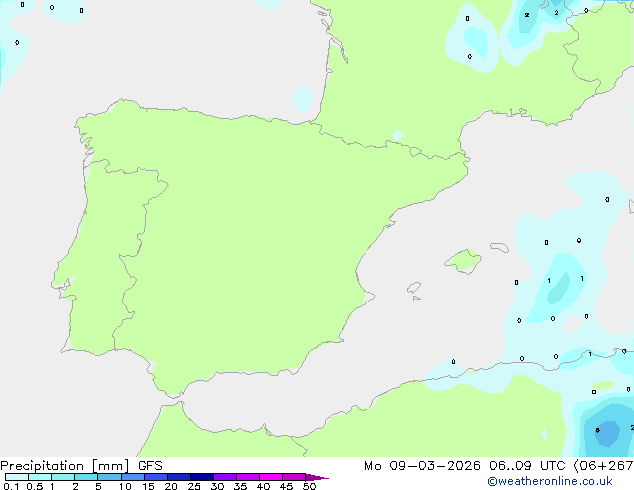Image resolution: width=634 pixels, height=490 pixels.
Task: Click the '20' legend scale label
Action: click(171, 486)
